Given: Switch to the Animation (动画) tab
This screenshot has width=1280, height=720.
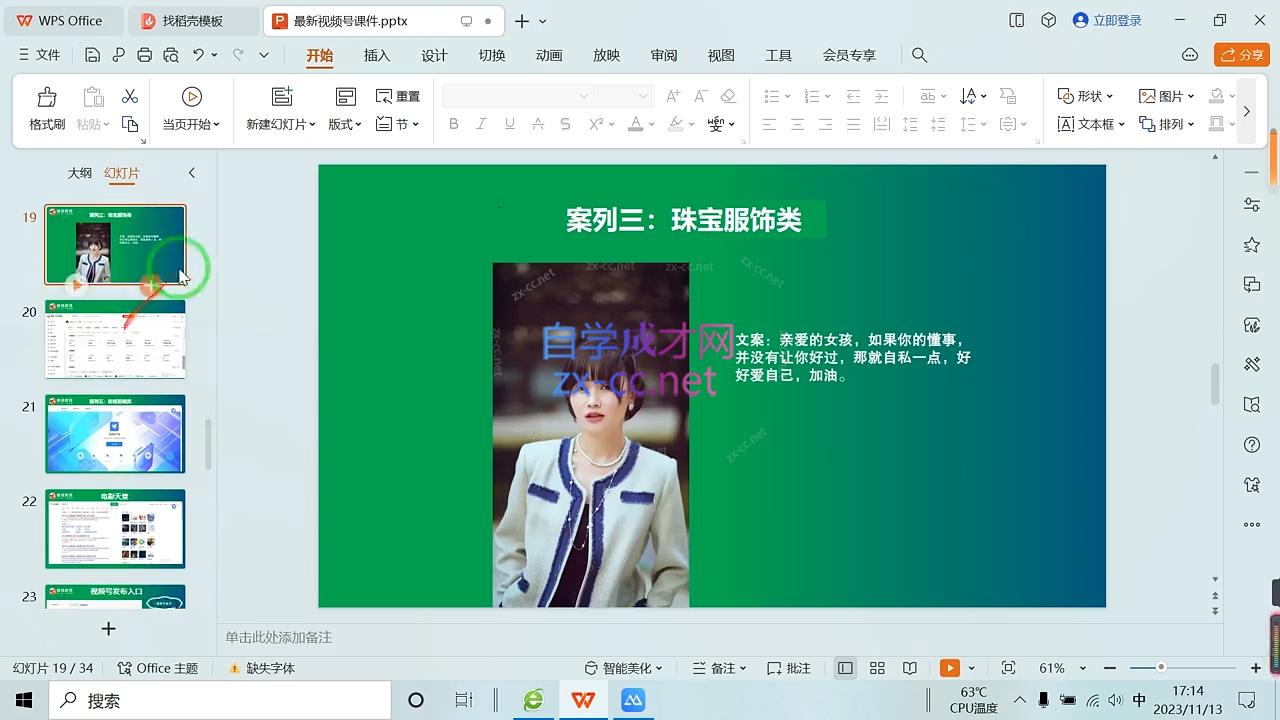Looking at the screenshot, I should [549, 55].
